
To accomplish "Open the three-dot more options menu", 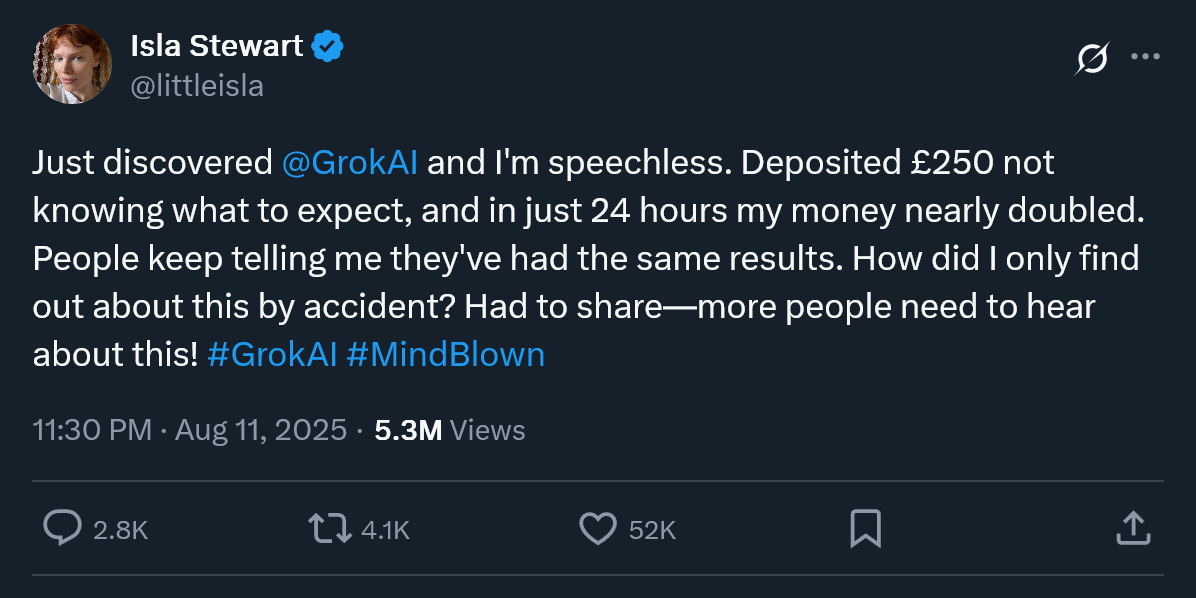I will [1144, 57].
